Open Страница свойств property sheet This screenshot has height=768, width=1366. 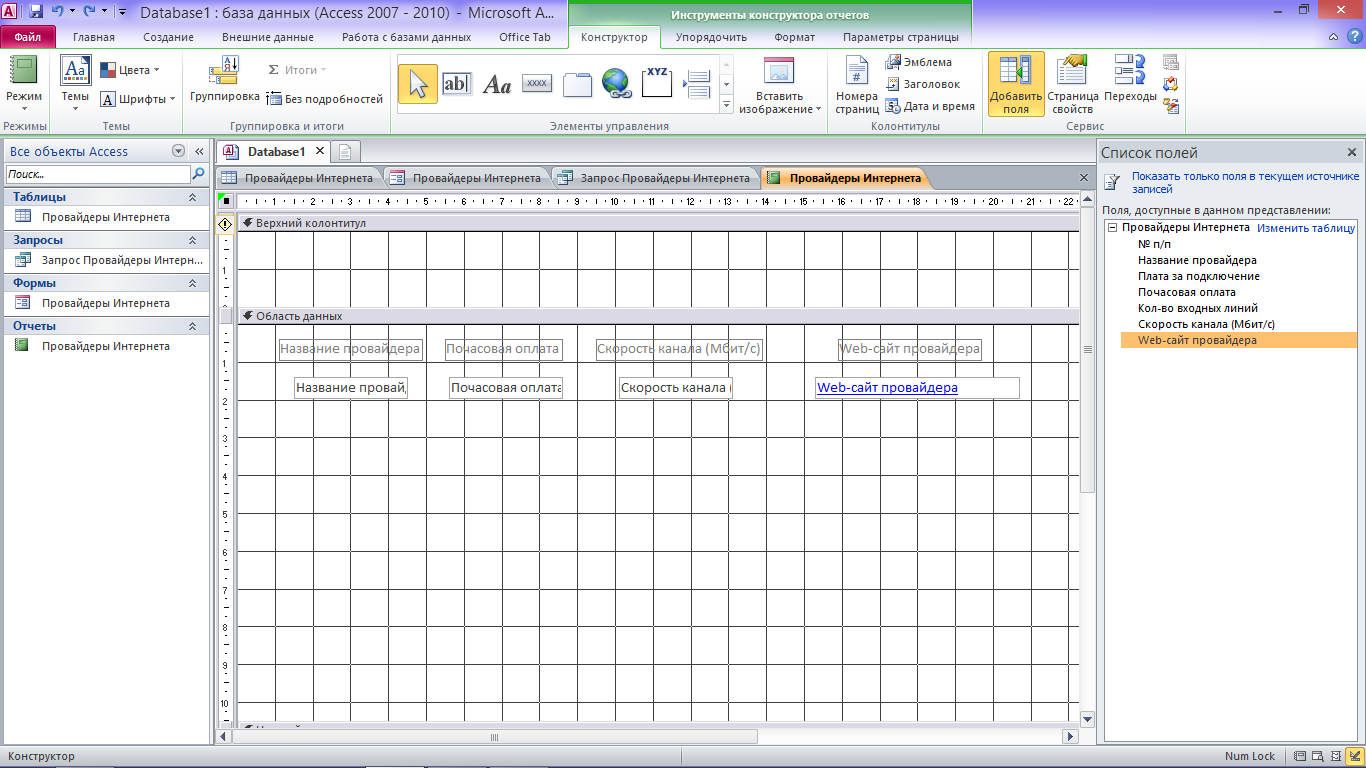1073,84
